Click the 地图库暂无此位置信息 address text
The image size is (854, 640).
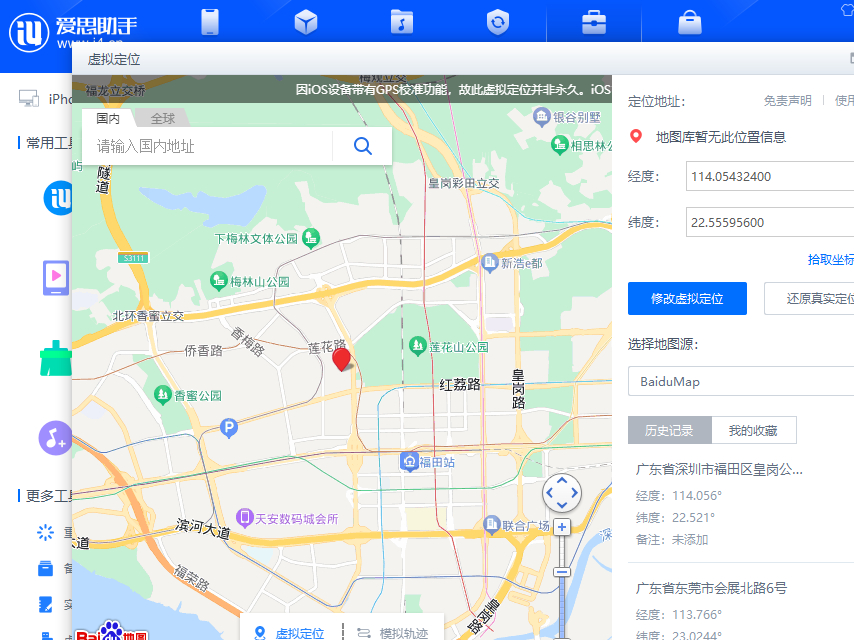pyautogui.click(x=721, y=137)
